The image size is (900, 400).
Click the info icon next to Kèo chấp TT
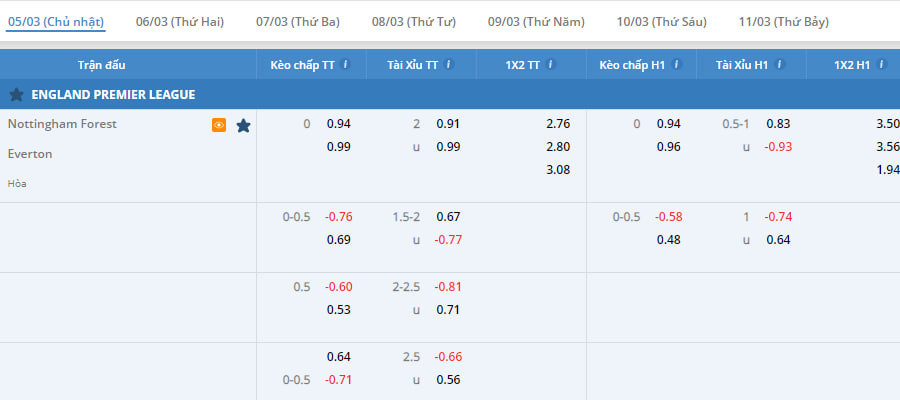tap(345, 65)
